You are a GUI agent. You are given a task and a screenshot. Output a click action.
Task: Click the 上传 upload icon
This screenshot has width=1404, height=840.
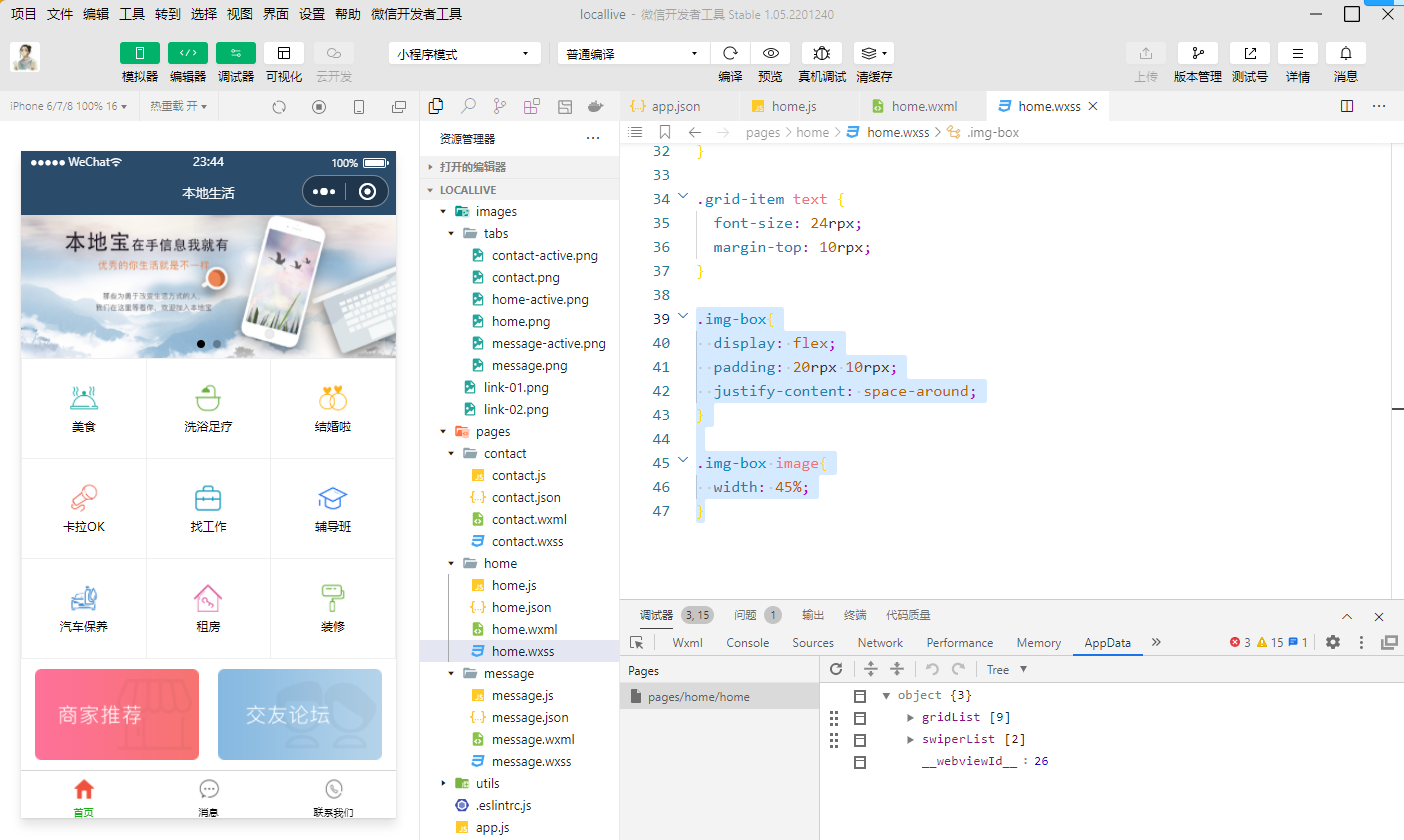tap(1146, 53)
